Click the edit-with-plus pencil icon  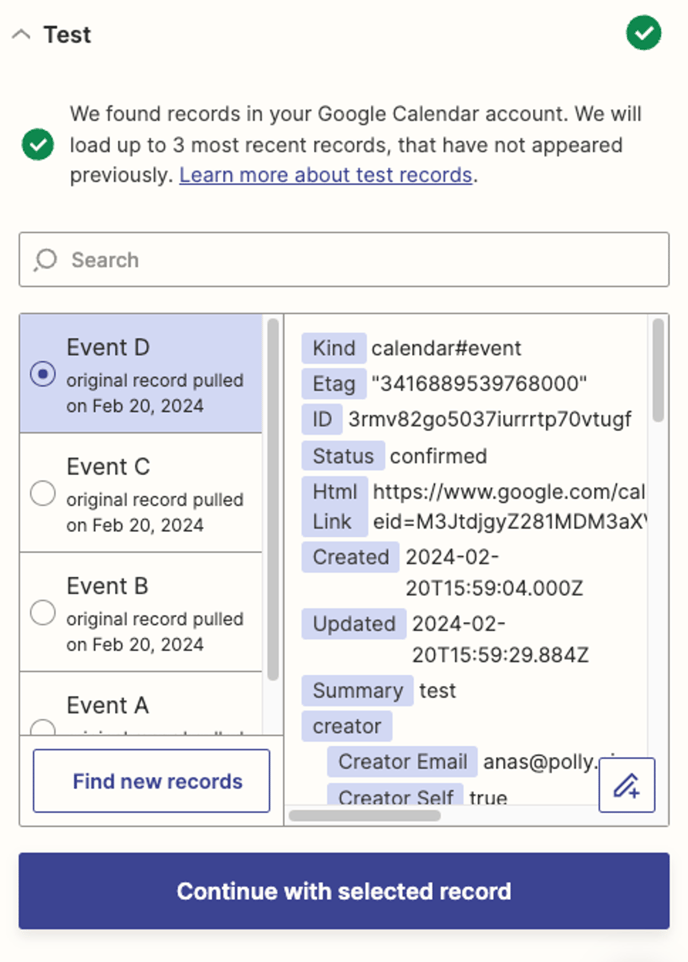(627, 785)
